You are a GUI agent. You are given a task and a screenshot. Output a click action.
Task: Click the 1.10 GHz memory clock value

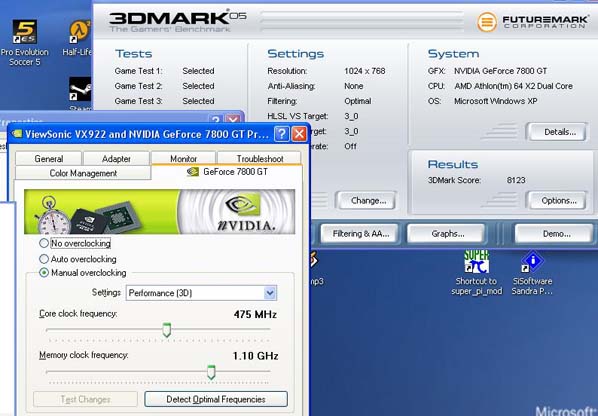coord(255,356)
